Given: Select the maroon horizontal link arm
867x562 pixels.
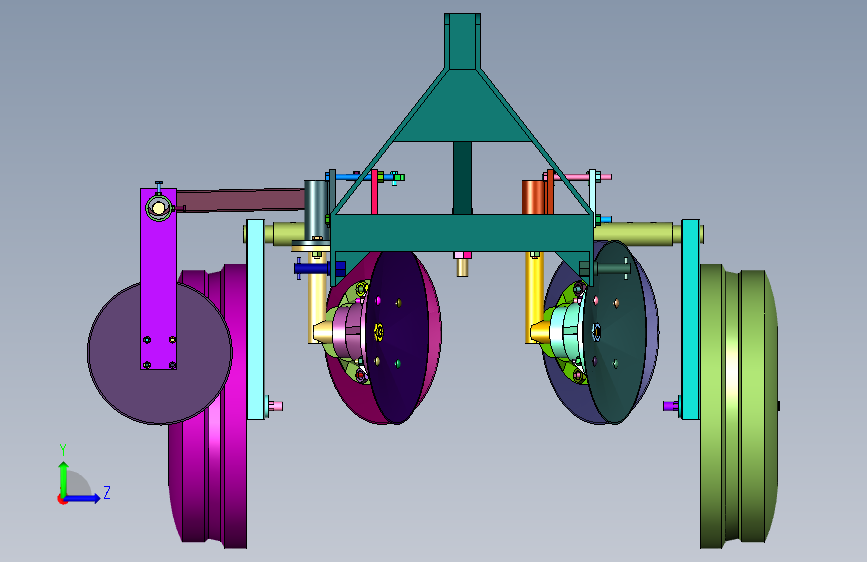Looking at the screenshot, I should (241, 200).
